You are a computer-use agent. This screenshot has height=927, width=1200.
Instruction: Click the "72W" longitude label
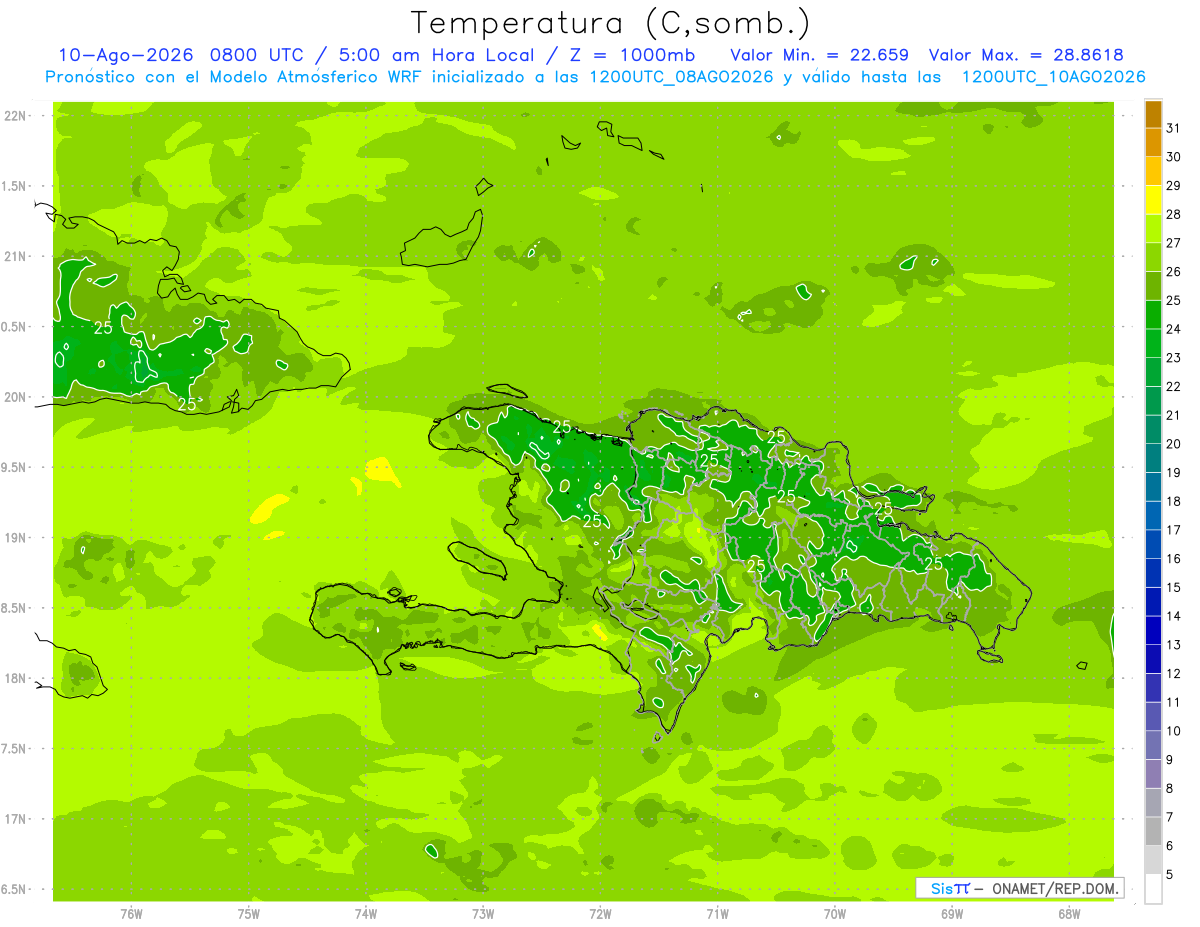[x=600, y=913]
